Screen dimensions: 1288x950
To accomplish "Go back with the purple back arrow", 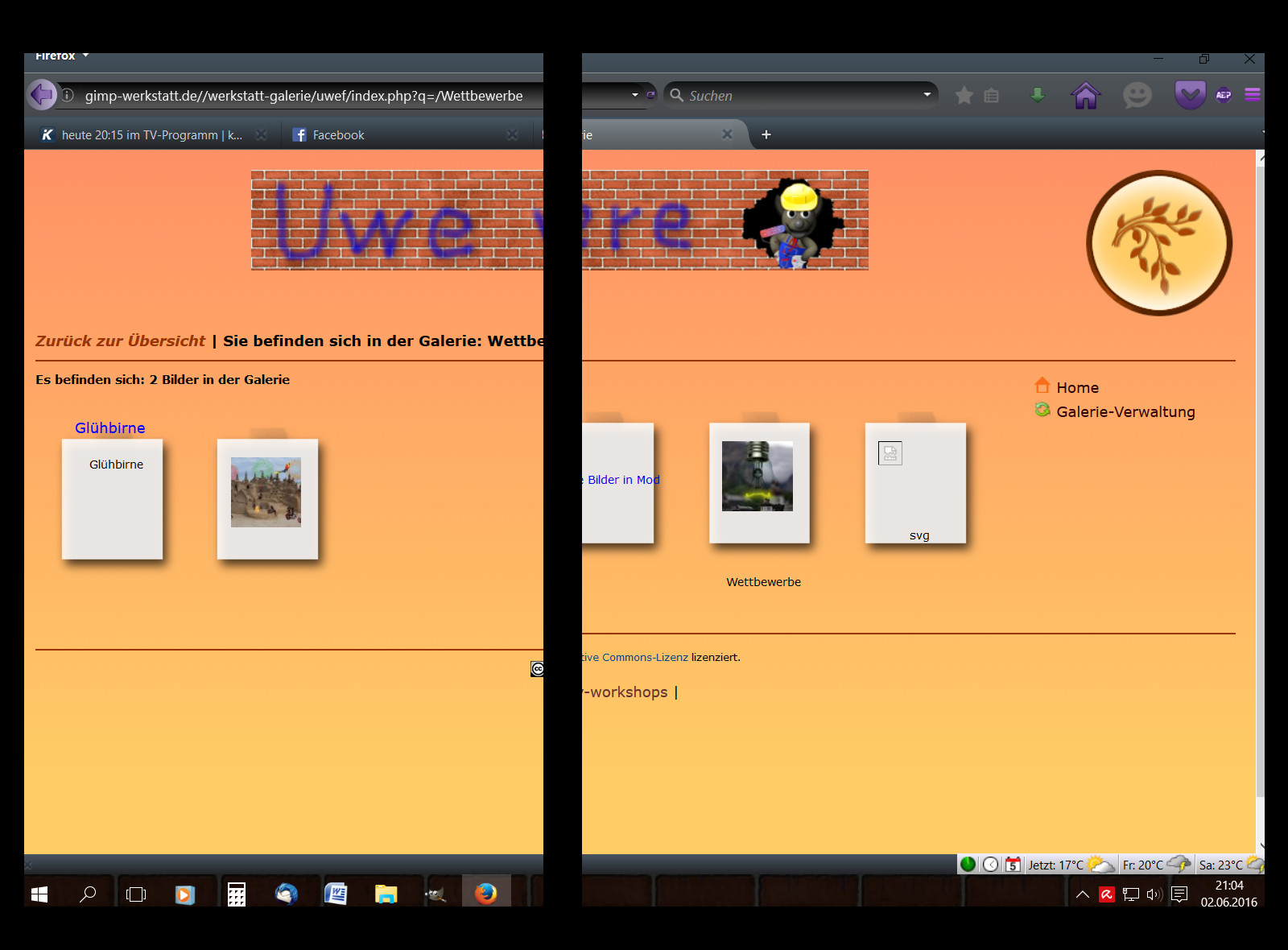I will 42,95.
